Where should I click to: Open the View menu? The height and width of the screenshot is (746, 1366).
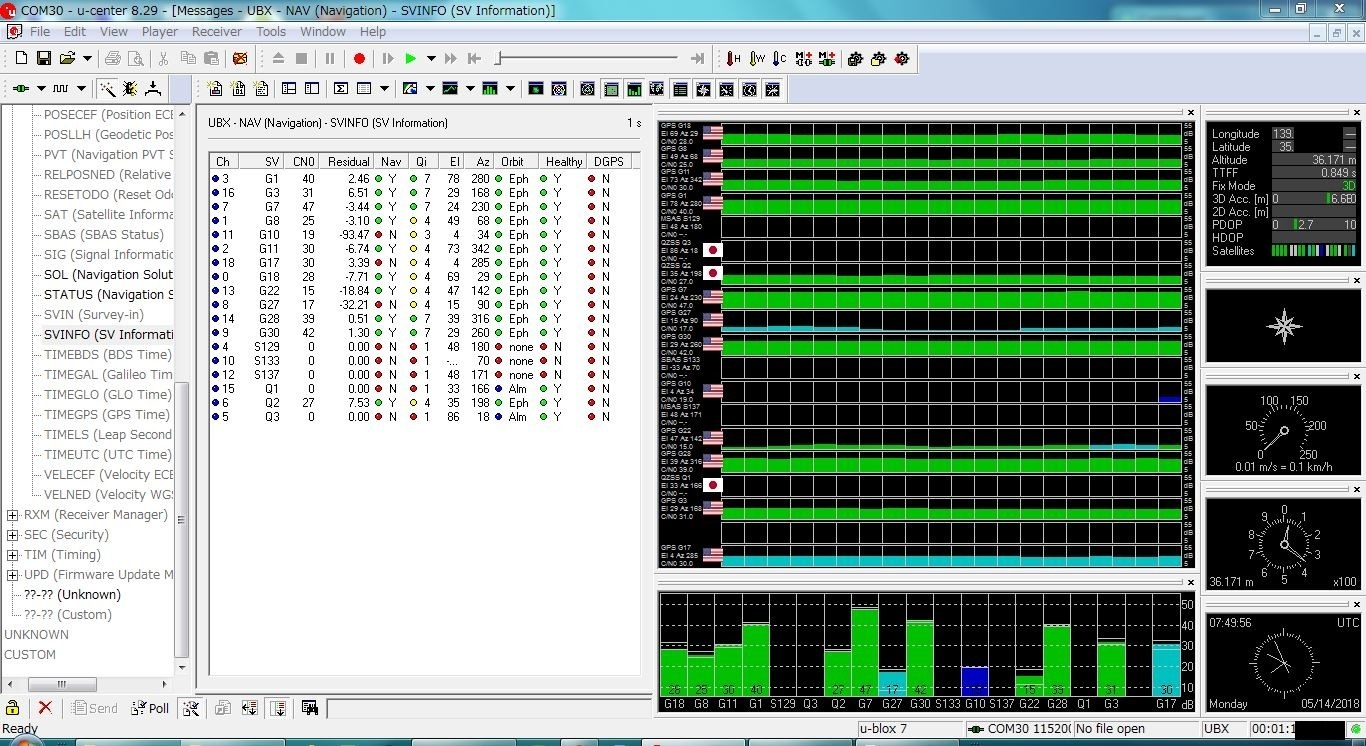pos(114,31)
